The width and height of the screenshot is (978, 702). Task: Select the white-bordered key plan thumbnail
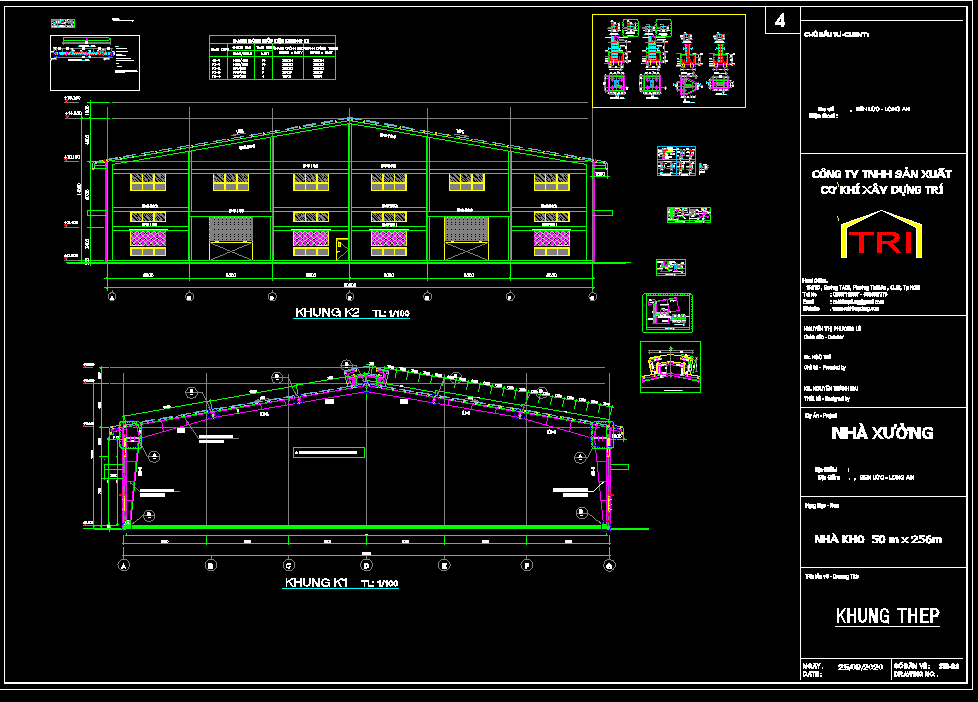95,63
